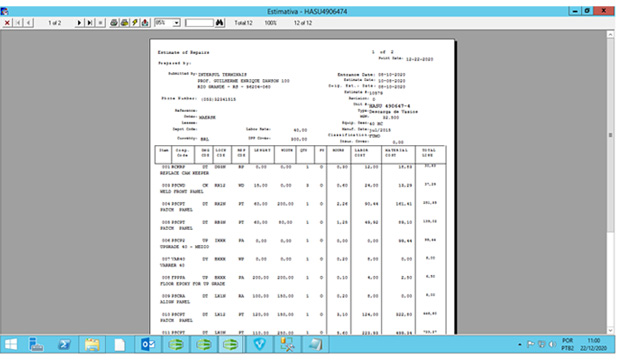Go to the first report page
The width and height of the screenshot is (622, 360).
pyautogui.click(x=18, y=23)
